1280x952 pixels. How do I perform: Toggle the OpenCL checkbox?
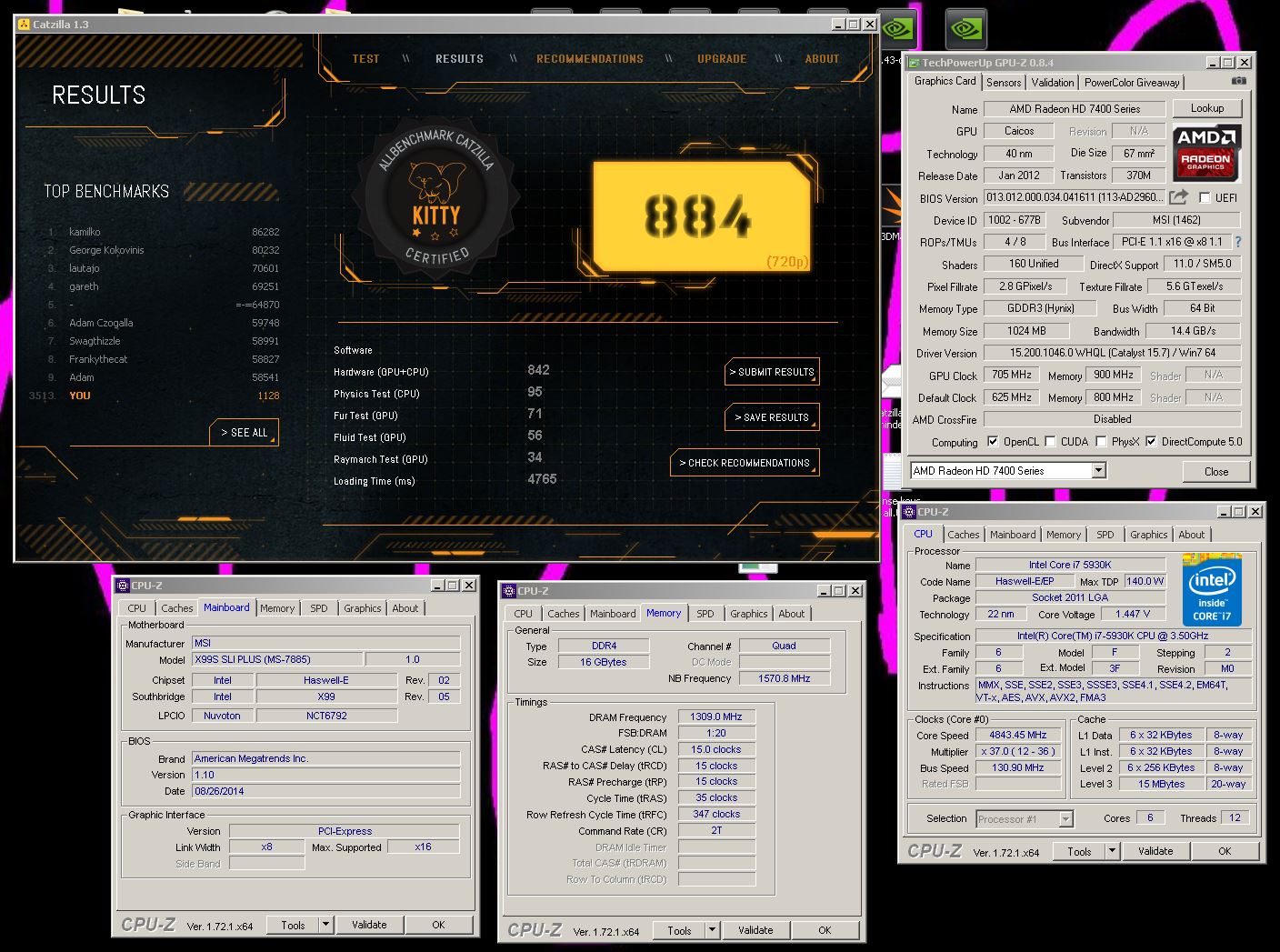pyautogui.click(x=993, y=442)
